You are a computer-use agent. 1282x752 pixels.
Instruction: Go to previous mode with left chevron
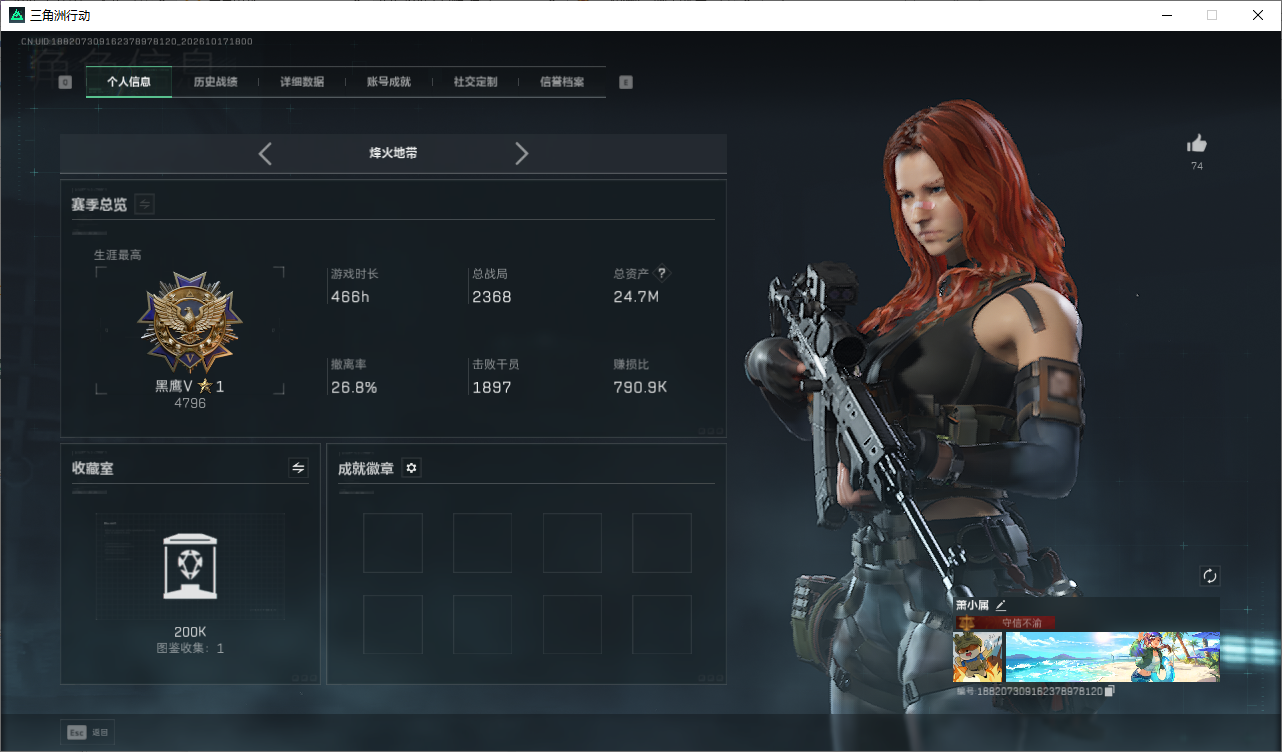click(265, 154)
